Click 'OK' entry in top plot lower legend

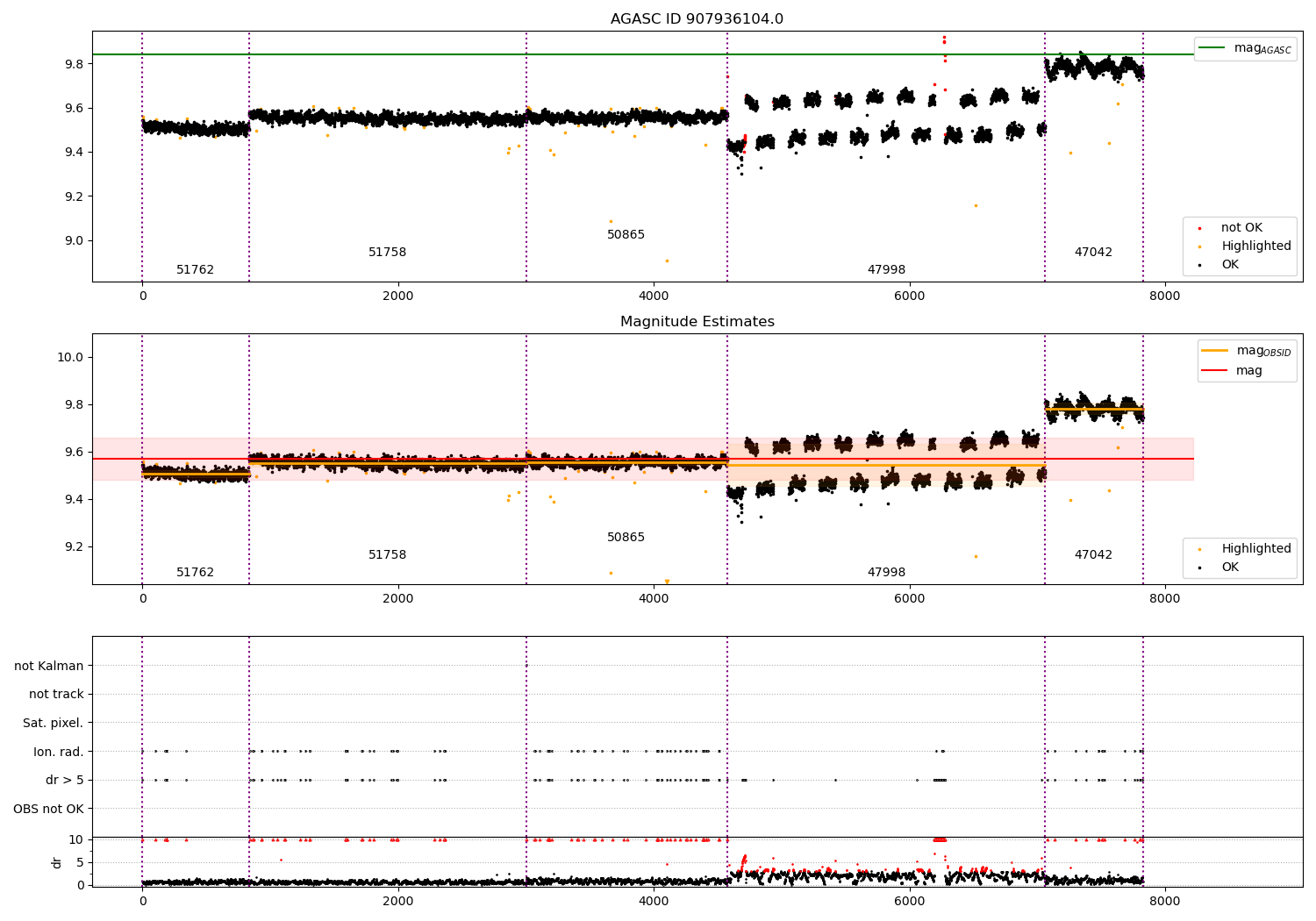tap(1230, 265)
